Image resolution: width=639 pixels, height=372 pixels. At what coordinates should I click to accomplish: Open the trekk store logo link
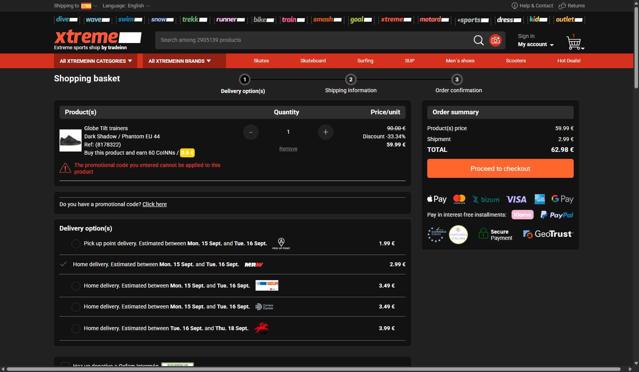coord(194,19)
